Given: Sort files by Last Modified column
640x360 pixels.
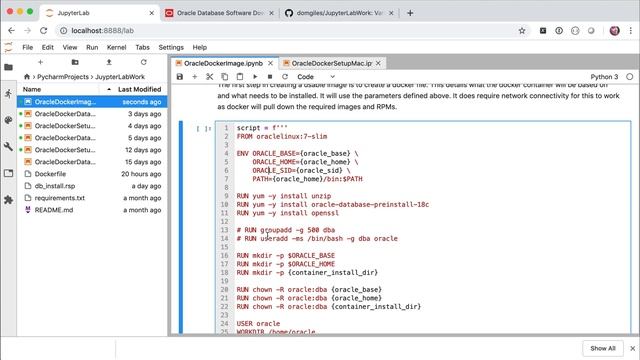Looking at the screenshot, I should coord(139,89).
